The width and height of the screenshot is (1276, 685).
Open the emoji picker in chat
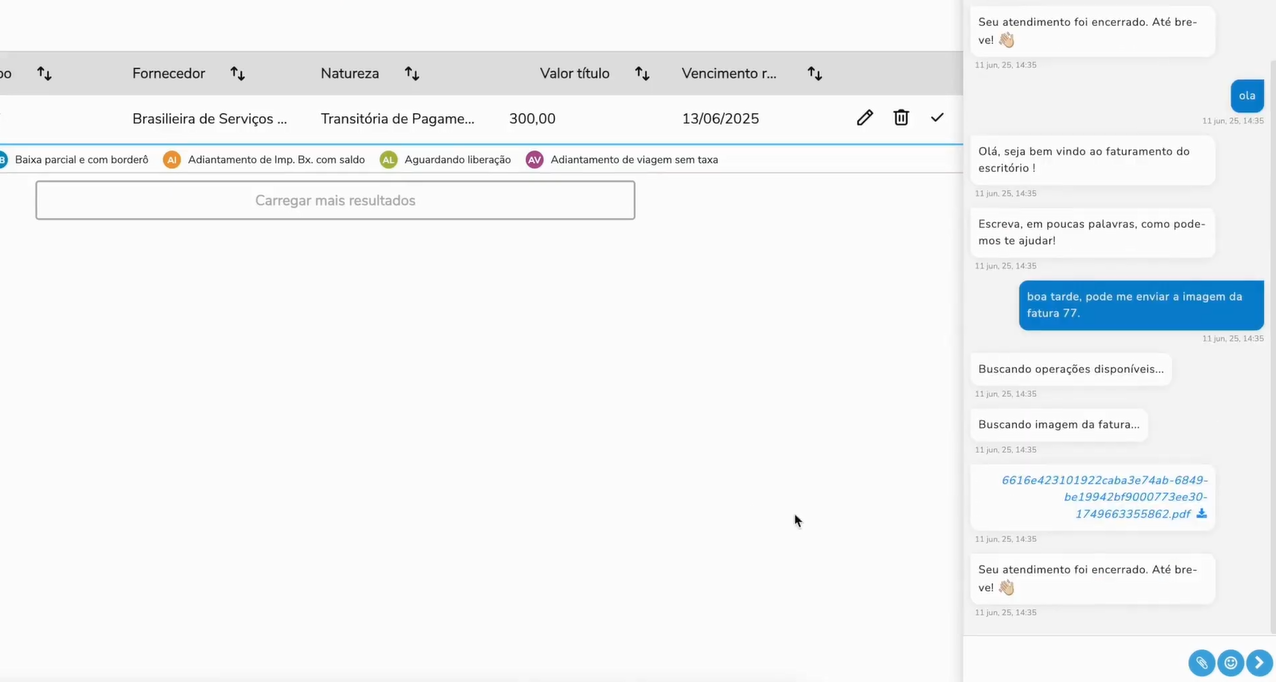pos(1230,662)
